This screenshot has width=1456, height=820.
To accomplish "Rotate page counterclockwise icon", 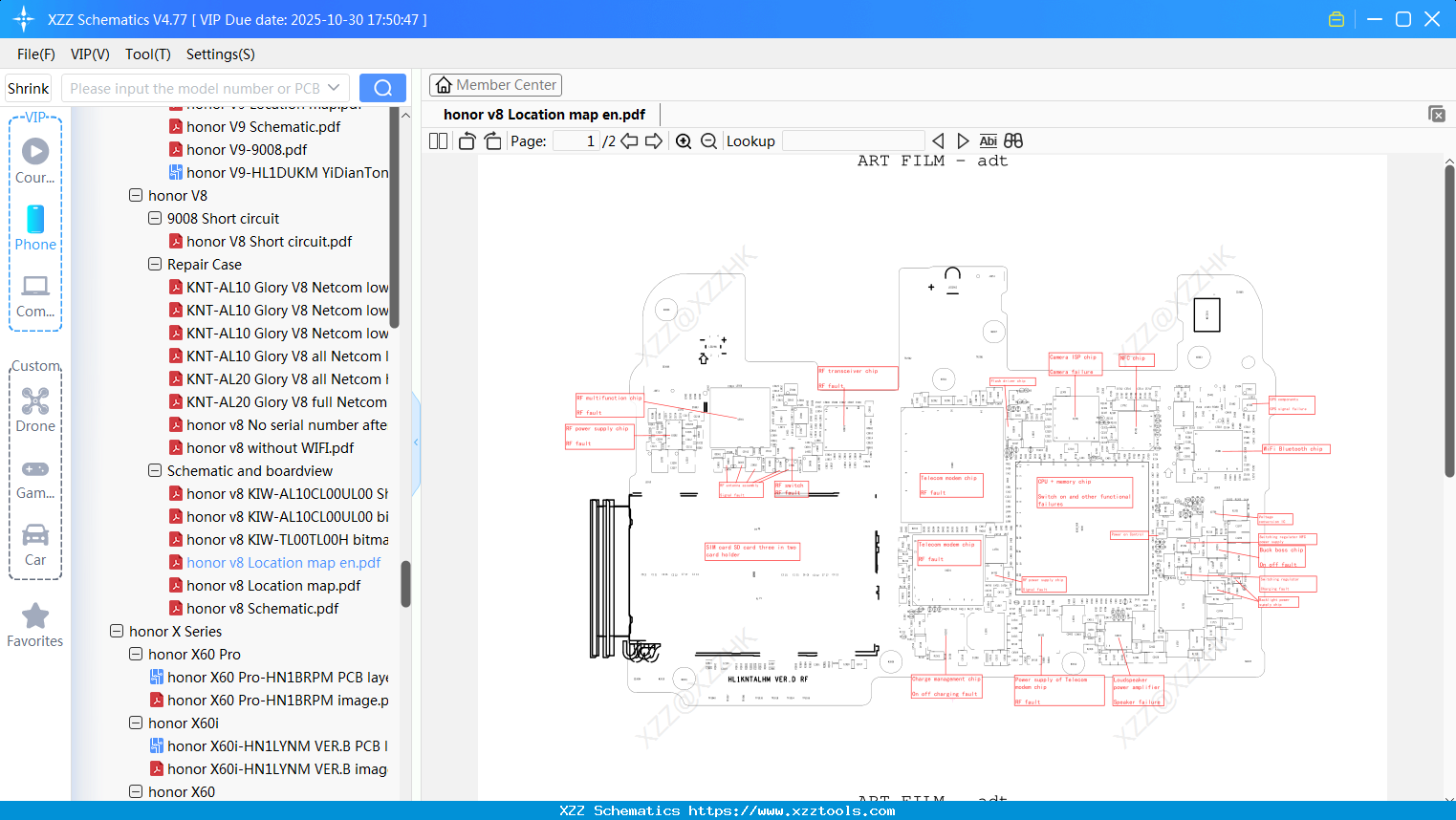I will pyautogui.click(x=467, y=141).
